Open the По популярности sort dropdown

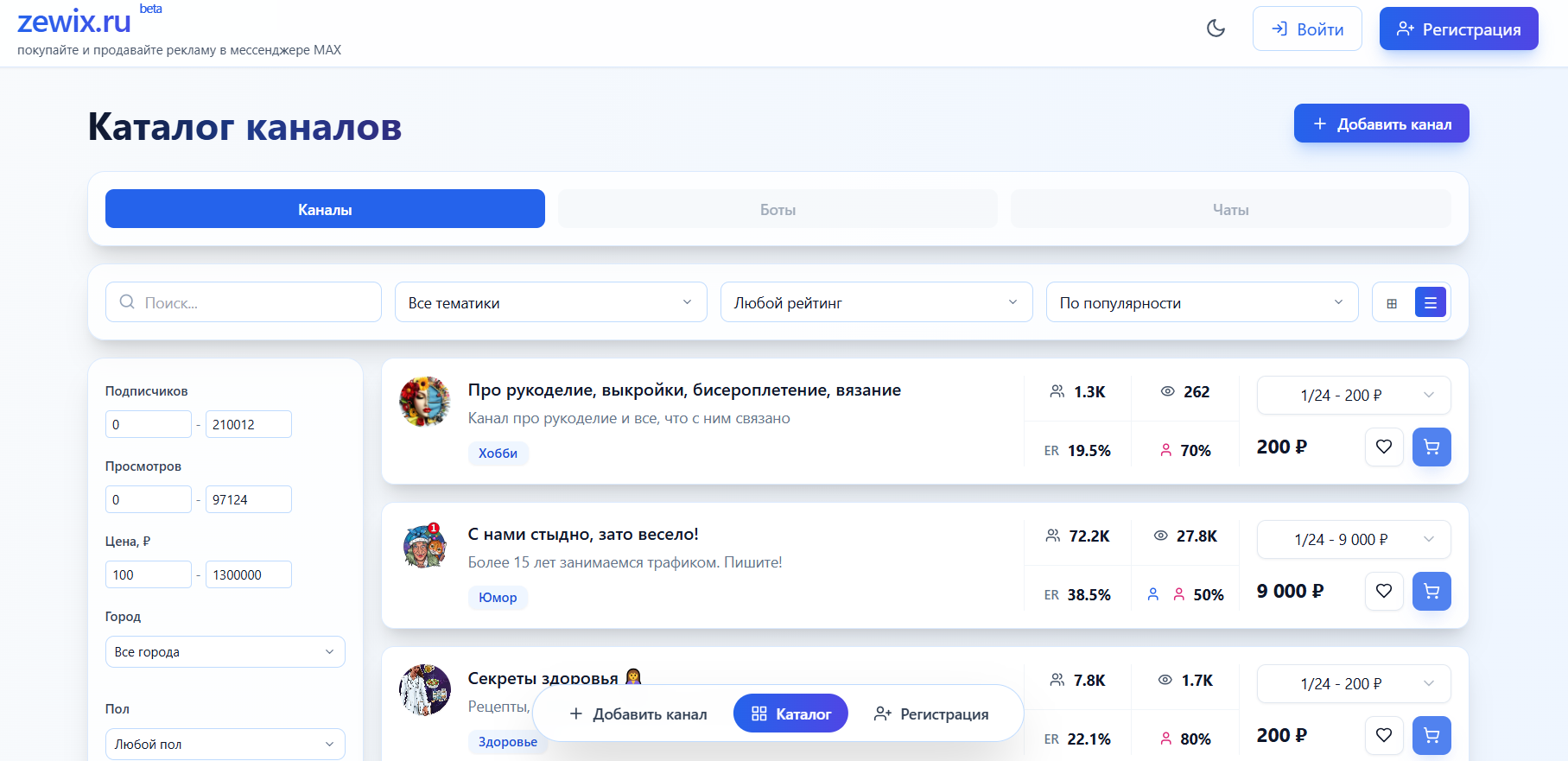pyautogui.click(x=1201, y=302)
